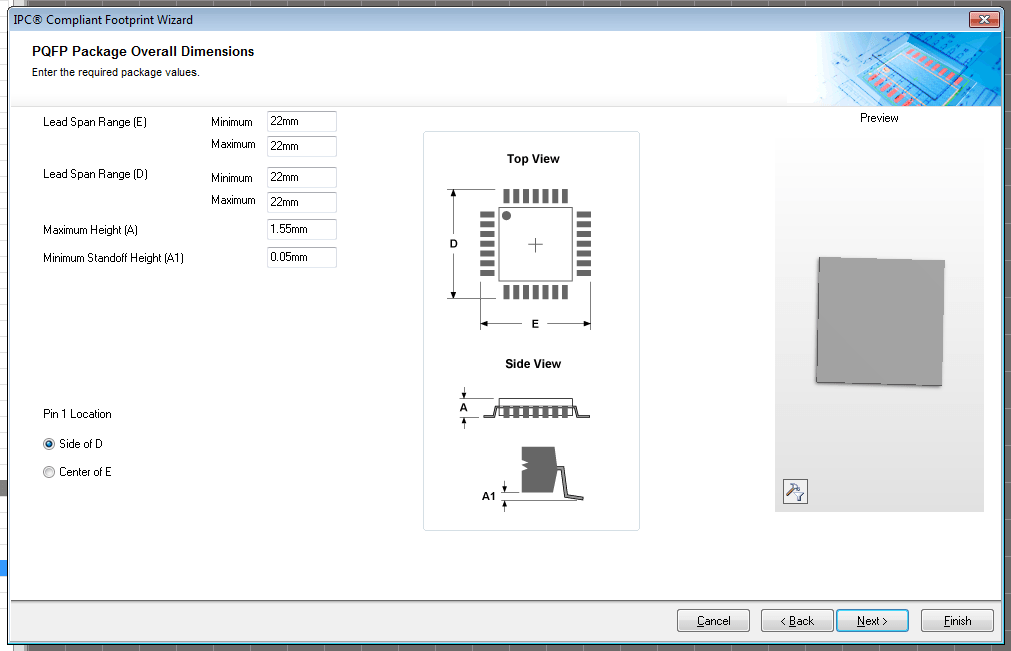
Task: Enable the currently unselected Center of E option
Action: pyautogui.click(x=48, y=472)
